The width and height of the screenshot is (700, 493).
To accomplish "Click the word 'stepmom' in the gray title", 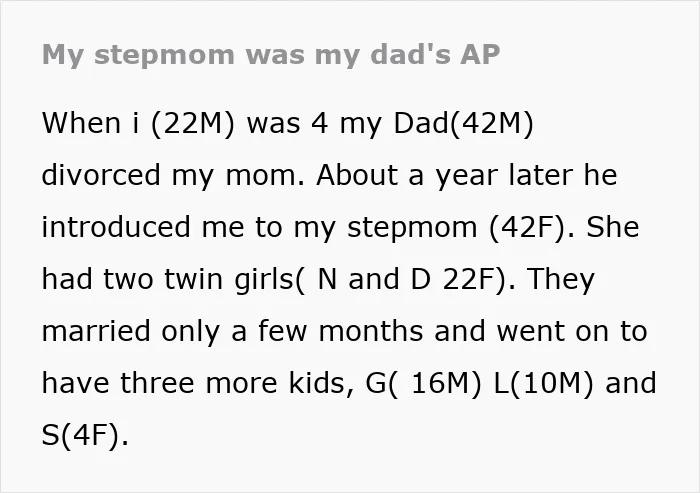I will click(164, 56).
